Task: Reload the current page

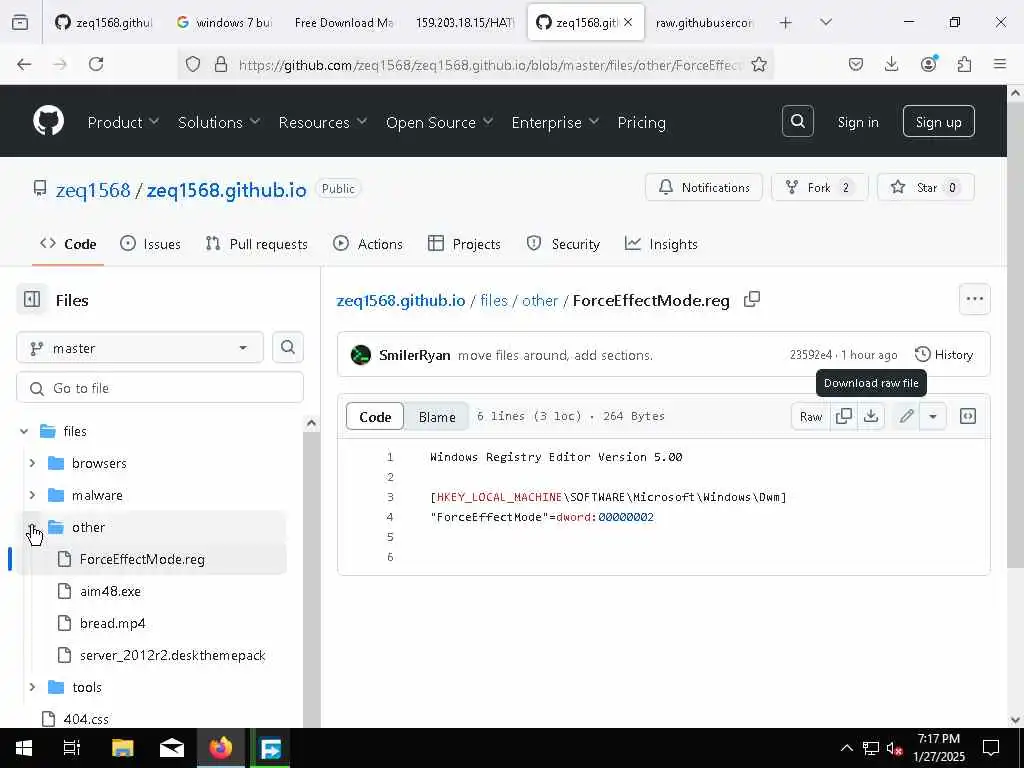Action: coord(96,64)
